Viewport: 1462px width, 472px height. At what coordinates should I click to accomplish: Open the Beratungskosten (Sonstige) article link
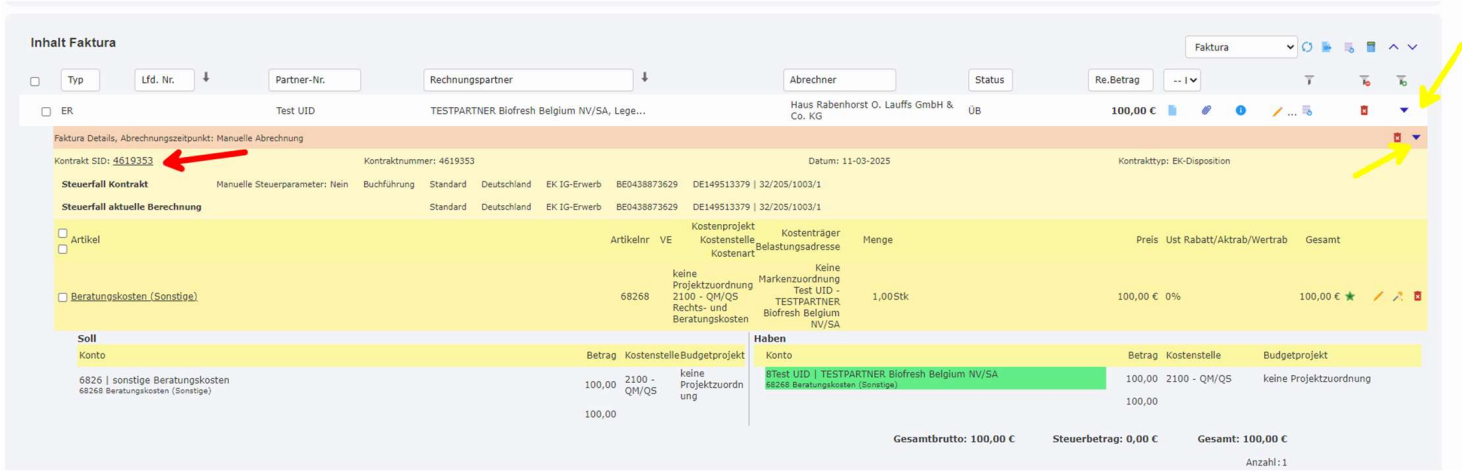coord(134,296)
